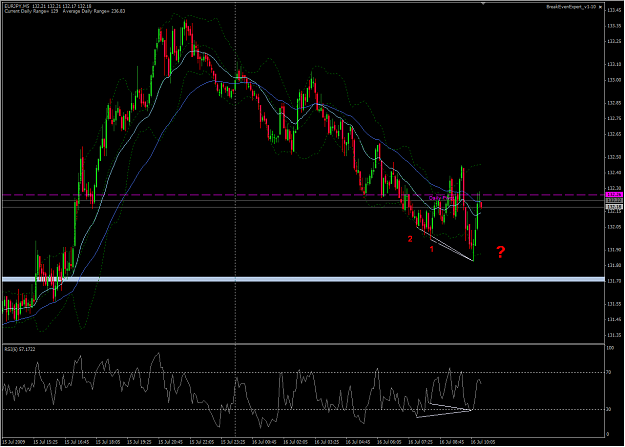Click the 131.90 price scale label
The width and height of the screenshot is (625, 447).
(x=613, y=250)
